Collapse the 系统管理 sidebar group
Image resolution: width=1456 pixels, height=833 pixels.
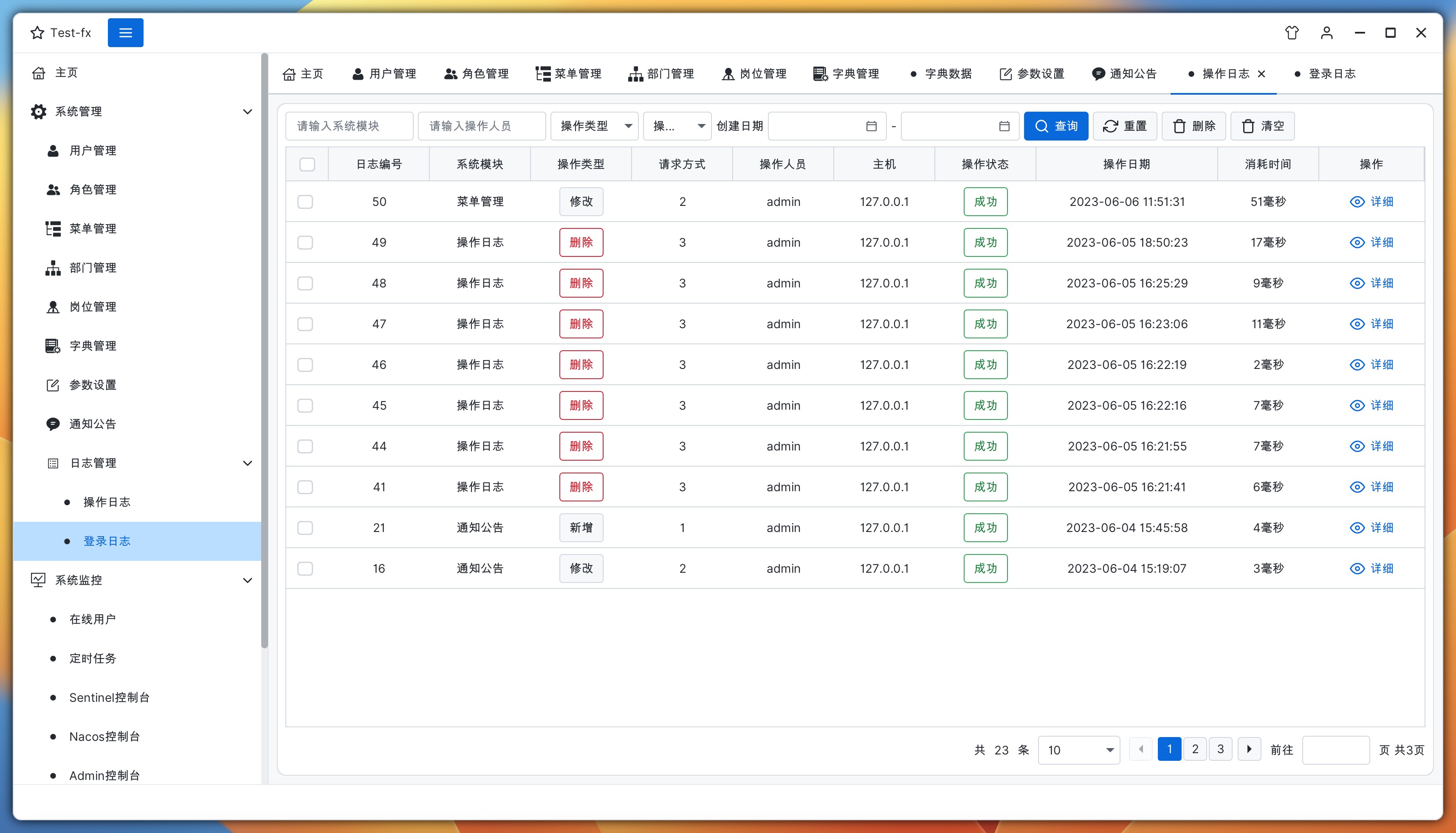(247, 112)
